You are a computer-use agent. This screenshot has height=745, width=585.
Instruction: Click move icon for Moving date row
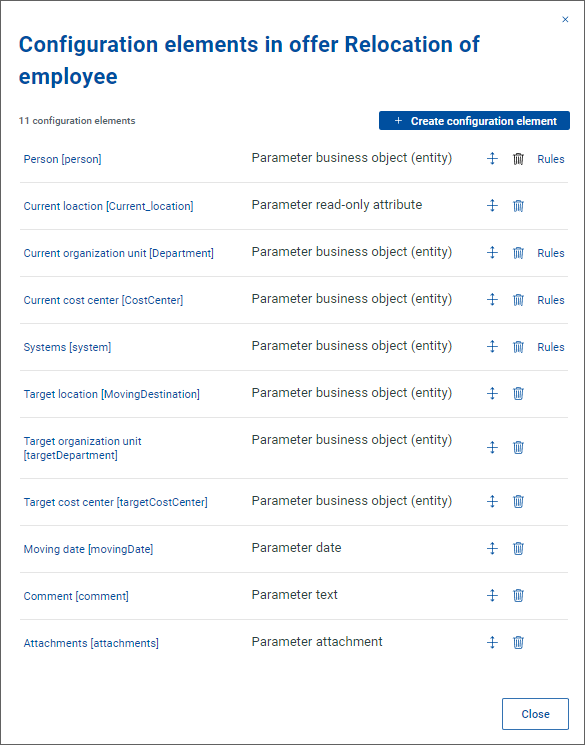coord(492,548)
